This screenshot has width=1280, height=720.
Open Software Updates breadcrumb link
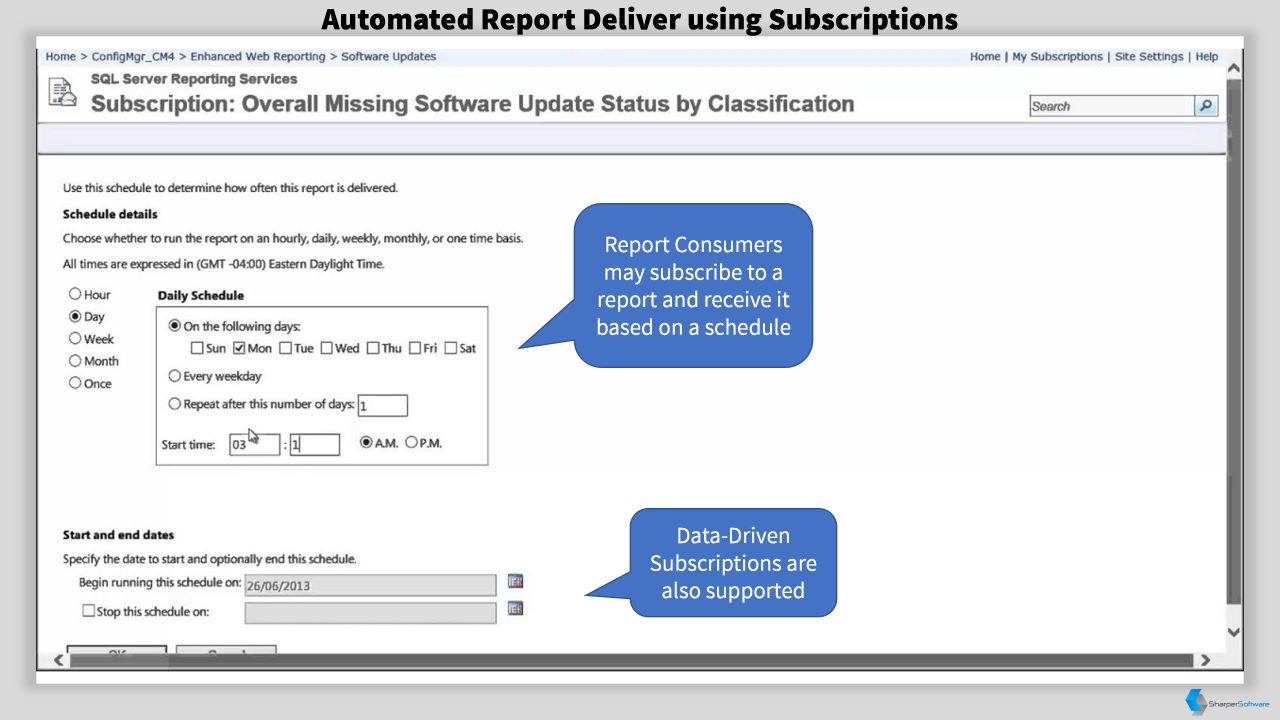(x=389, y=57)
